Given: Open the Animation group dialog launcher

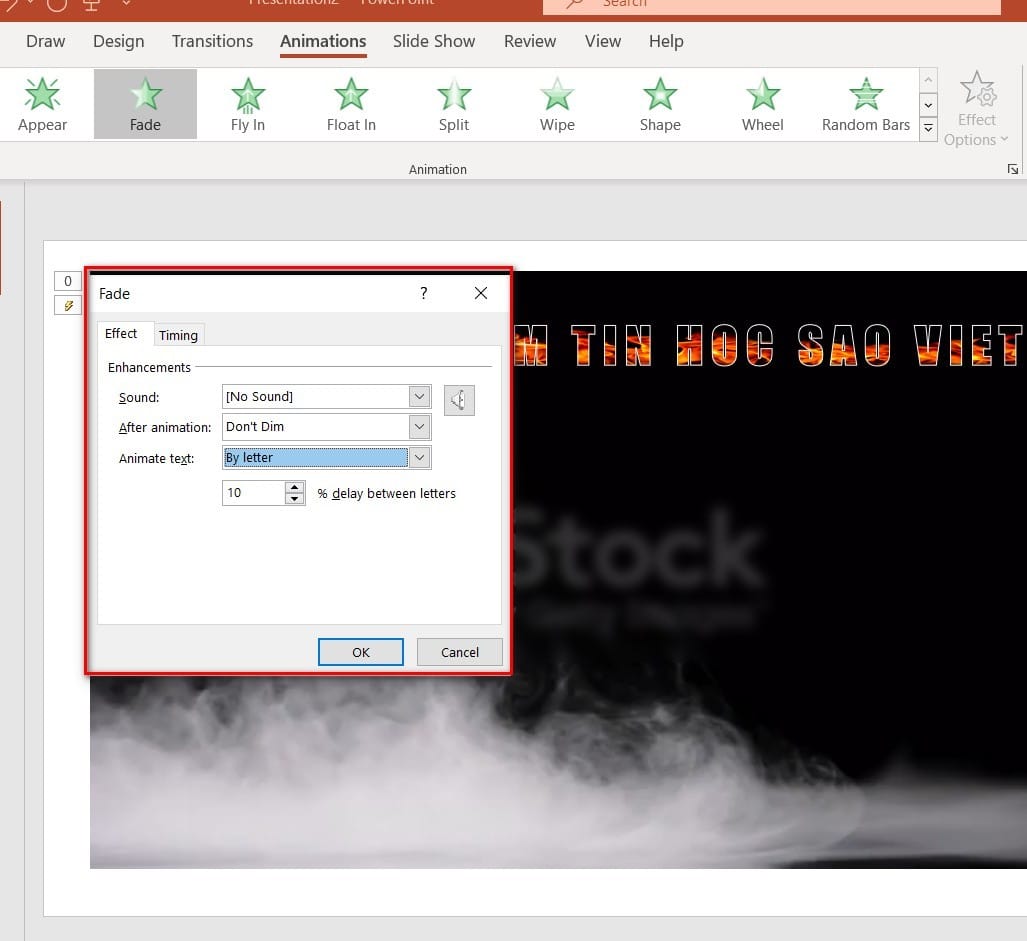Looking at the screenshot, I should 1013,169.
